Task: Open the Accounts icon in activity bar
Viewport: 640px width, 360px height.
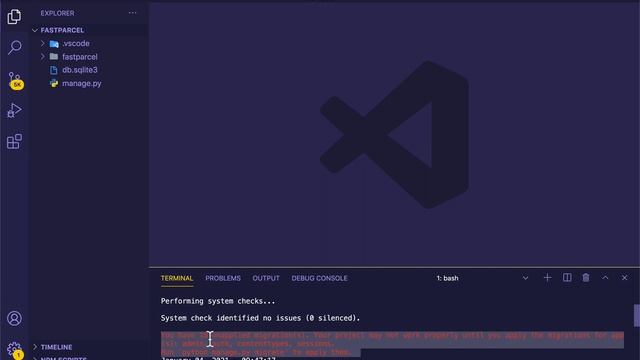Action: tap(14, 318)
